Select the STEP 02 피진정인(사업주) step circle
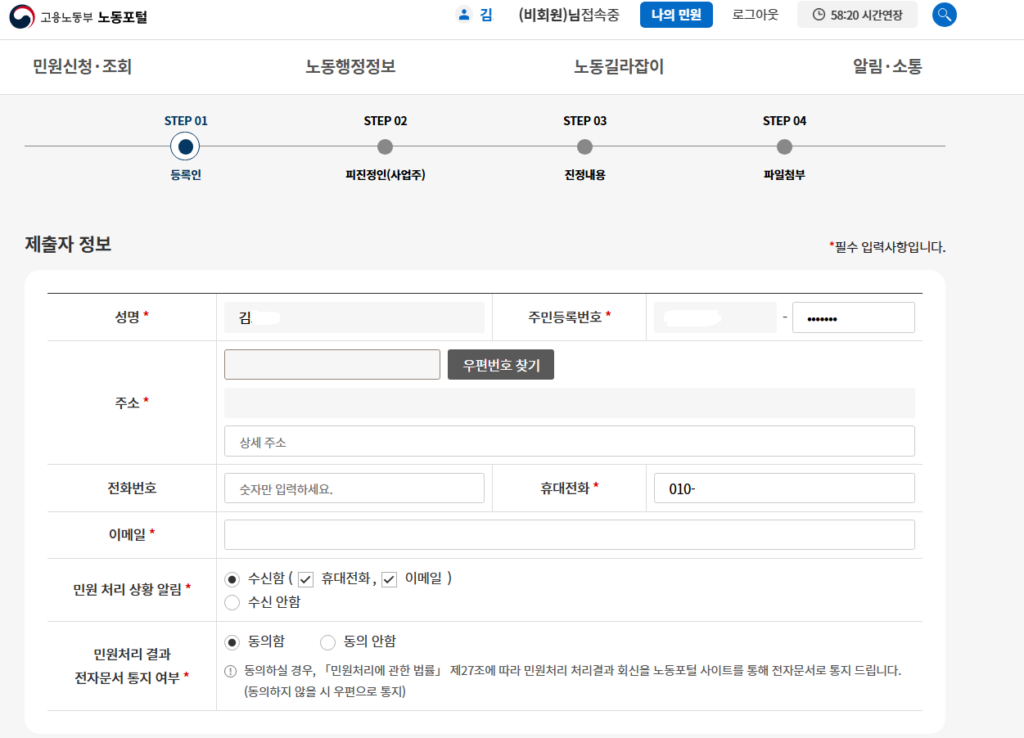 point(384,145)
